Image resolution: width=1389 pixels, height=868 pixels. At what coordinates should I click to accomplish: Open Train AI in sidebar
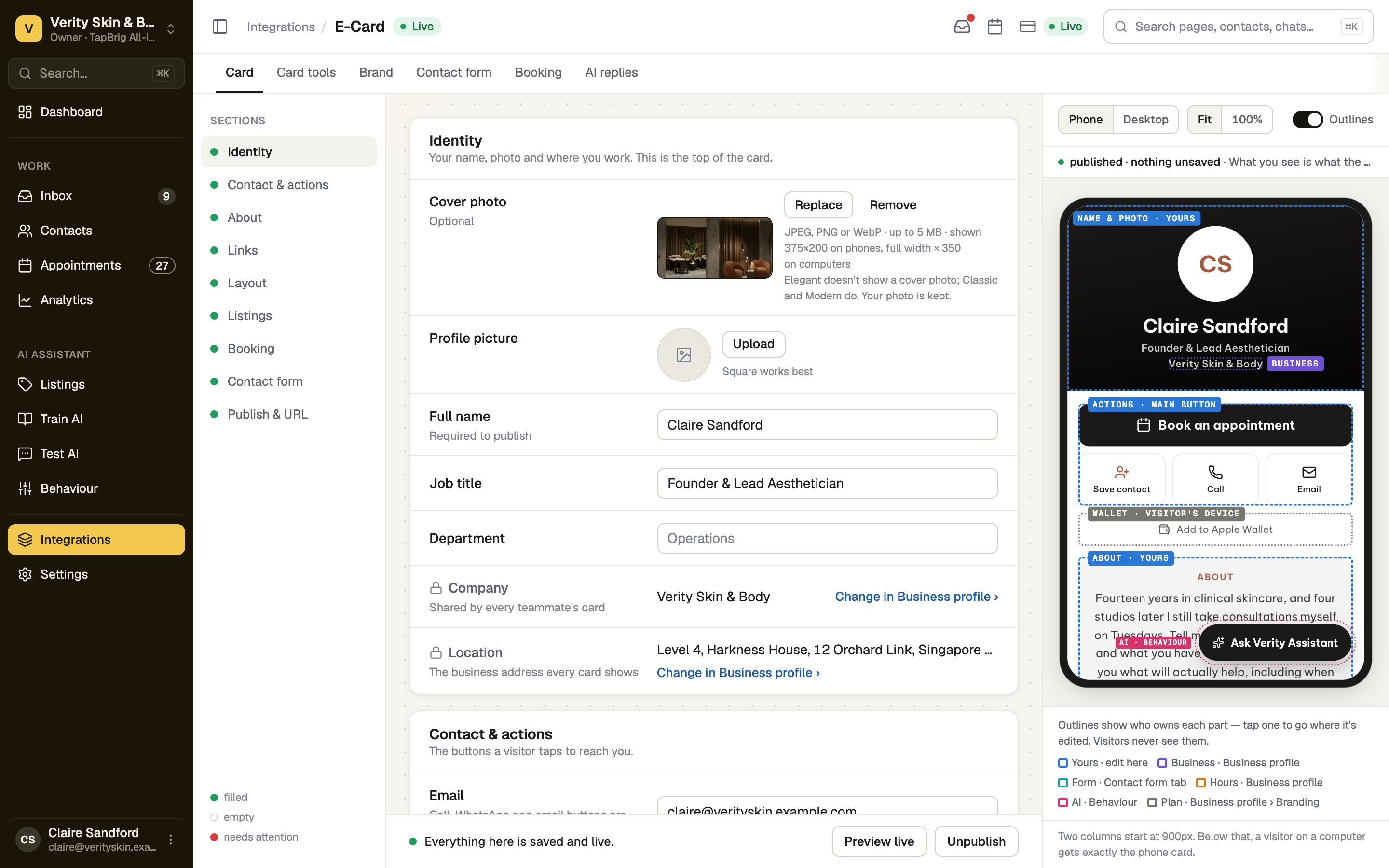96,419
